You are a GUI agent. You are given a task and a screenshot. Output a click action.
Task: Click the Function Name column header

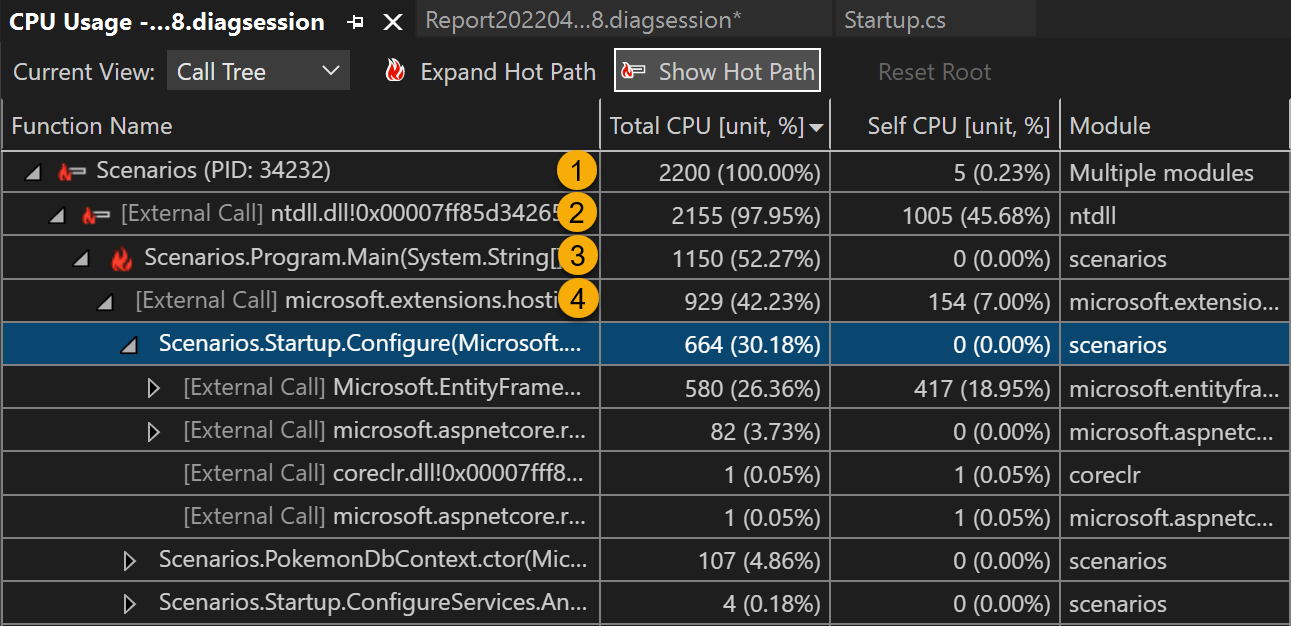[x=90, y=125]
